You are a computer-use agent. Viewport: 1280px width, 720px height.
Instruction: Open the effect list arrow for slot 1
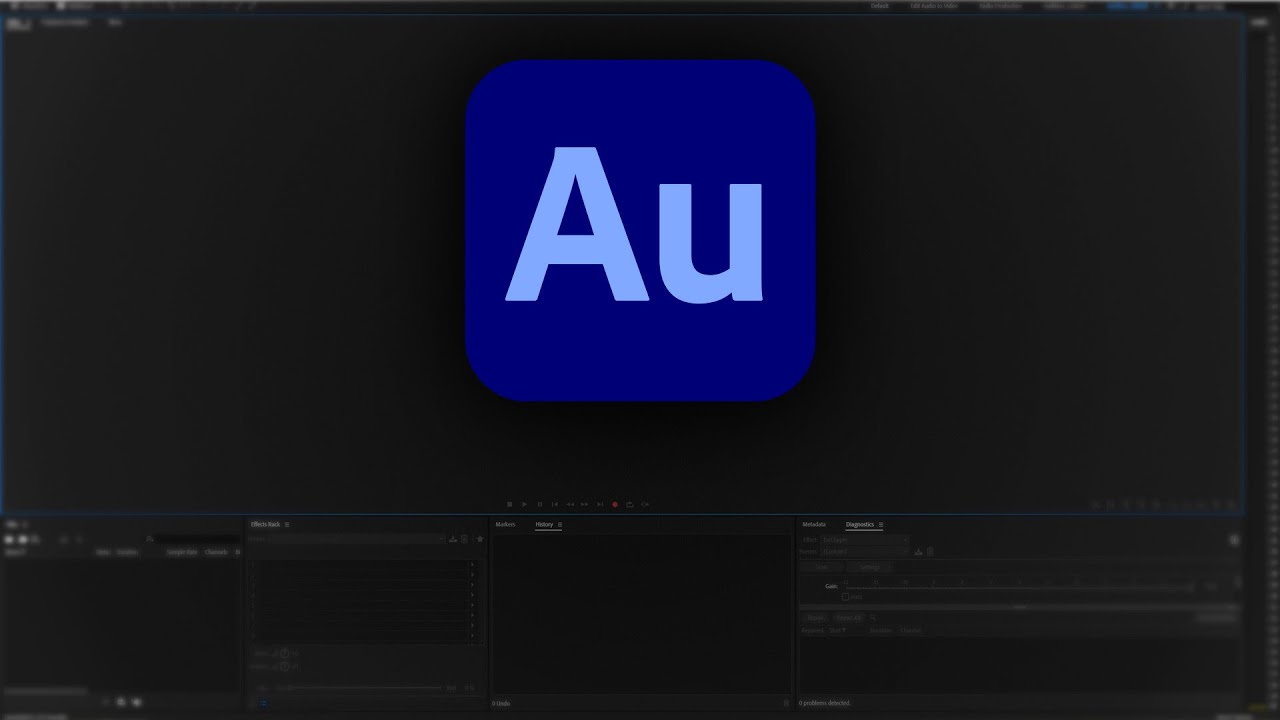[x=472, y=564]
